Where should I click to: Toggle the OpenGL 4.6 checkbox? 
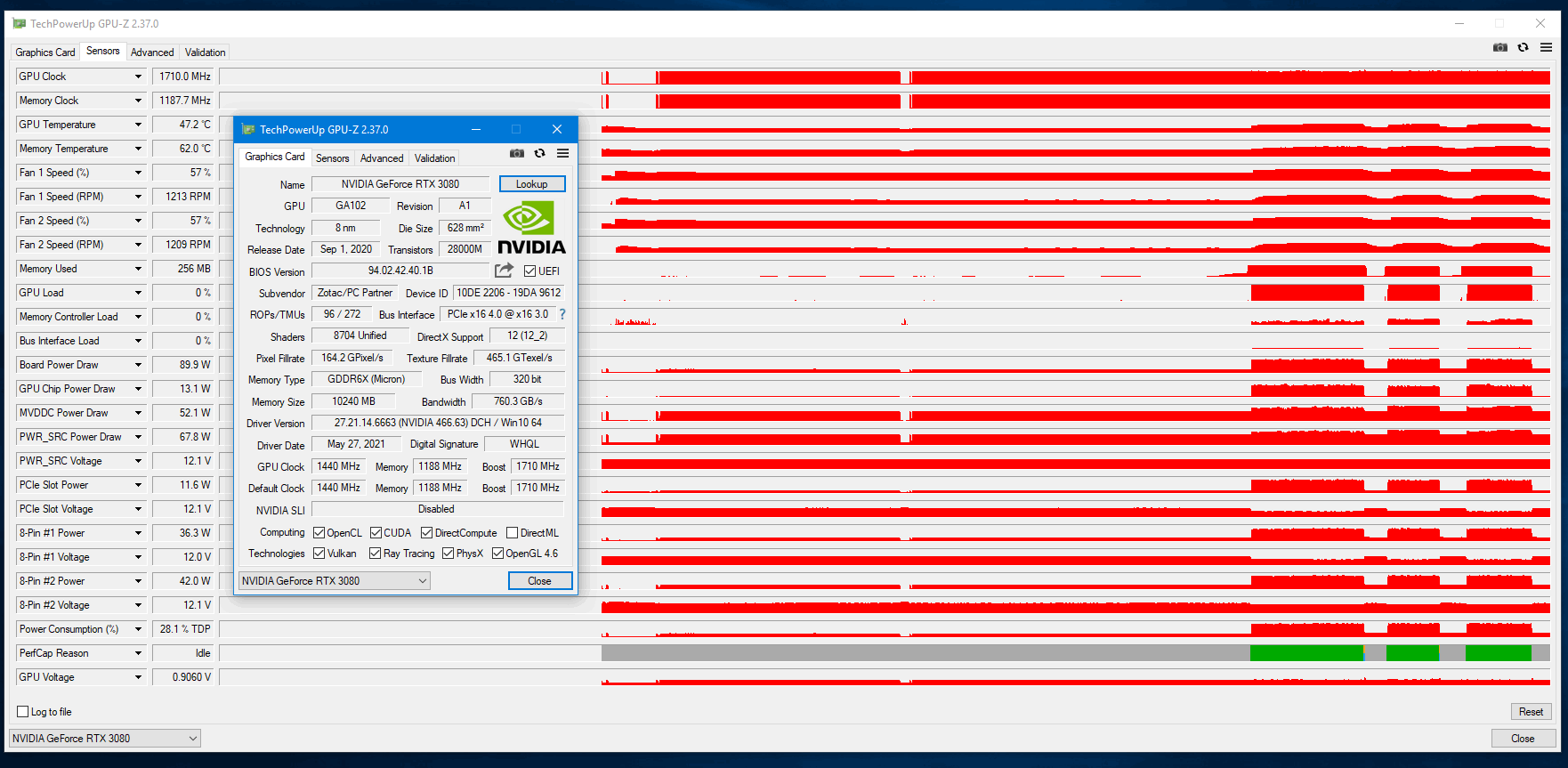coord(498,554)
